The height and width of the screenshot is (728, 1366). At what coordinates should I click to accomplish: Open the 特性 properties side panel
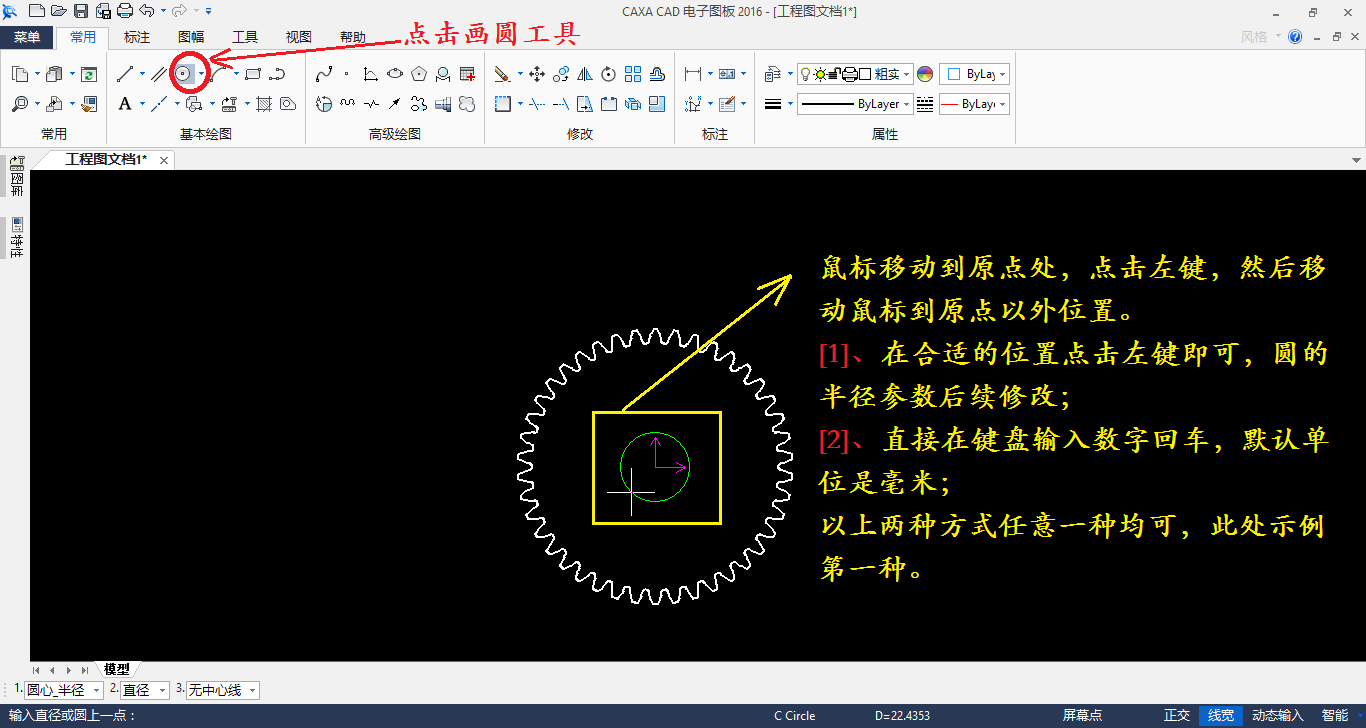[15, 238]
